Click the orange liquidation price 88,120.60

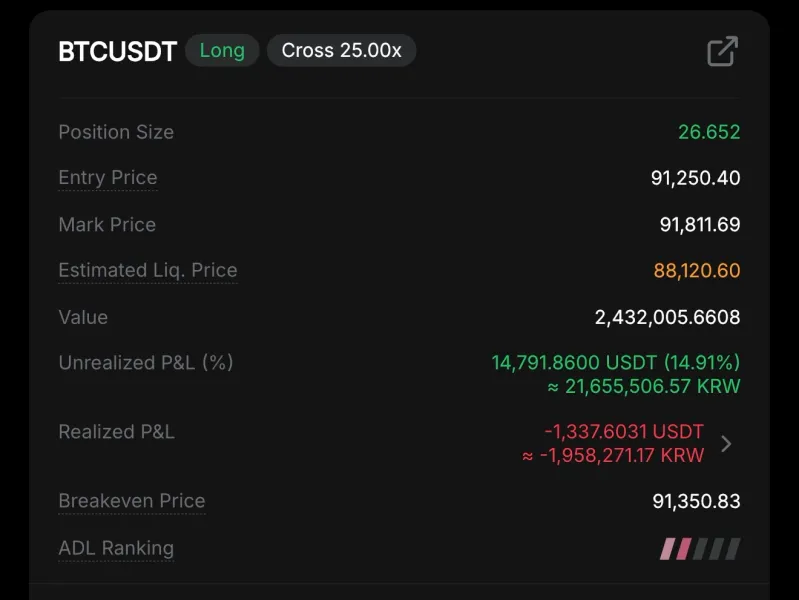click(697, 271)
